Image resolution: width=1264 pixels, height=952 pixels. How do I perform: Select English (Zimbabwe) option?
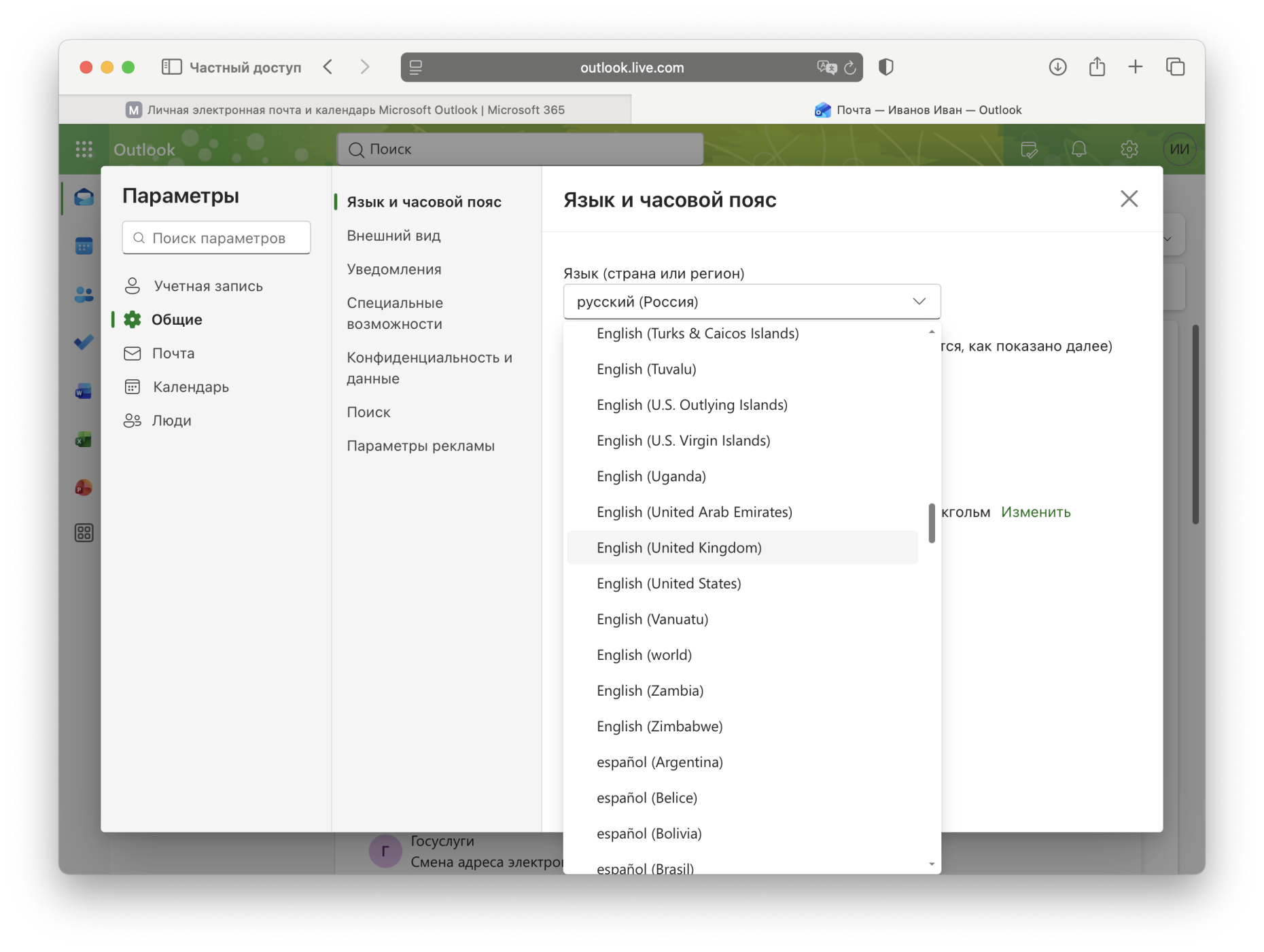coord(743,726)
